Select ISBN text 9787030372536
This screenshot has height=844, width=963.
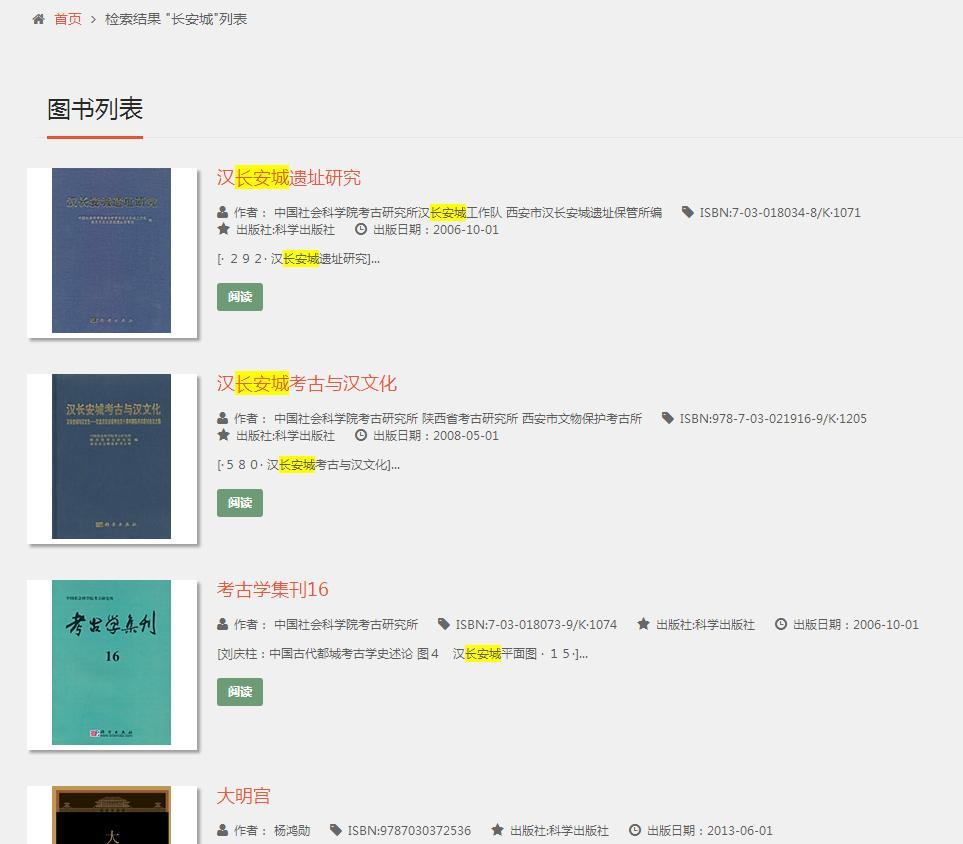click(x=410, y=830)
